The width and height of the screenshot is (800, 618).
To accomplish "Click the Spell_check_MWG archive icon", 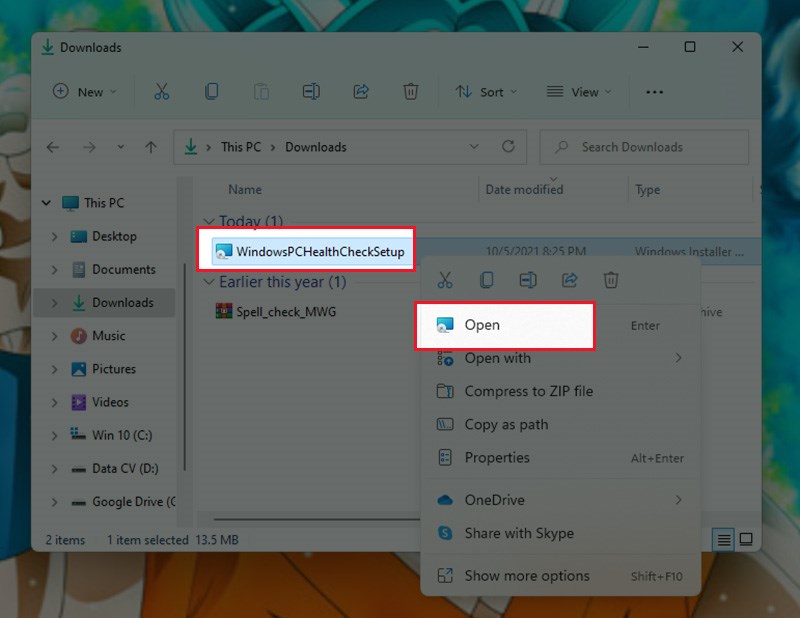I will [x=223, y=311].
